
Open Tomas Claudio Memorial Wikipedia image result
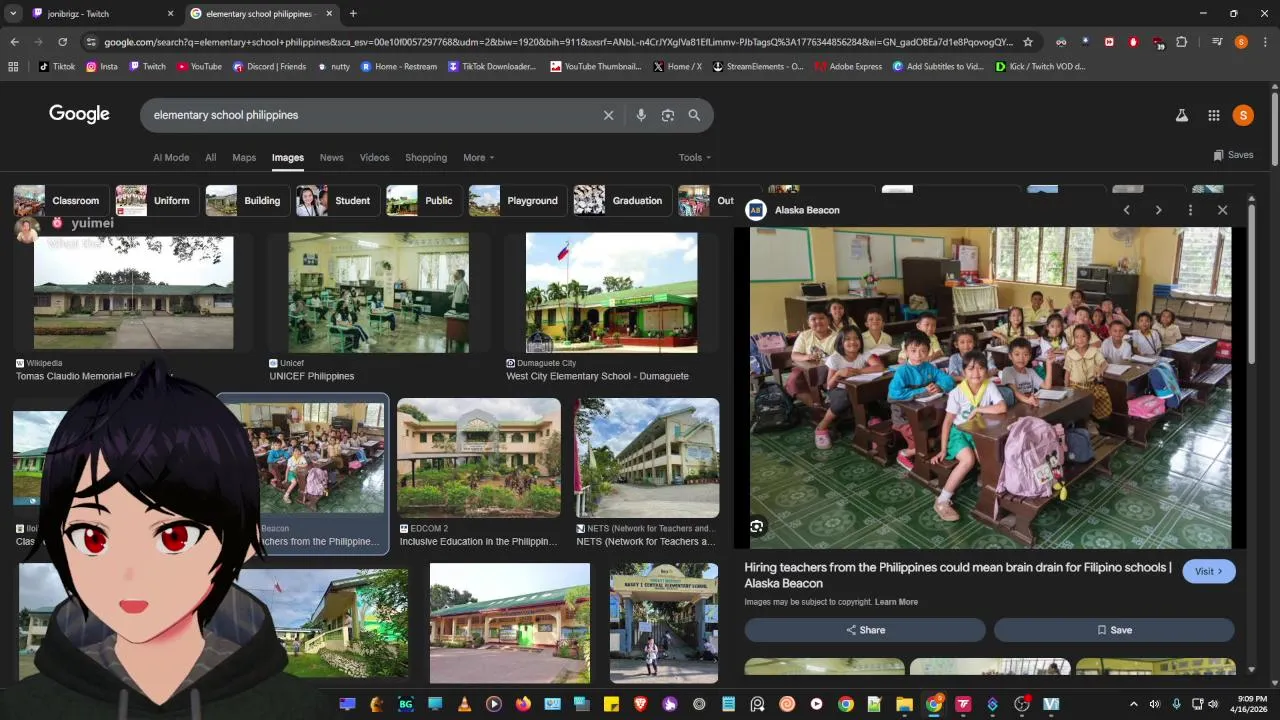134,293
